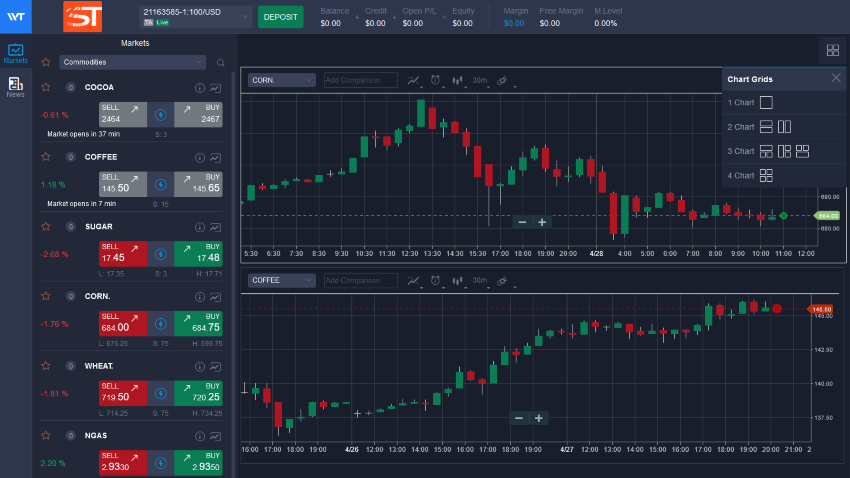The height and width of the screenshot is (478, 850).
Task: Open the Markets sidebar panel
Action: pyautogui.click(x=15, y=54)
